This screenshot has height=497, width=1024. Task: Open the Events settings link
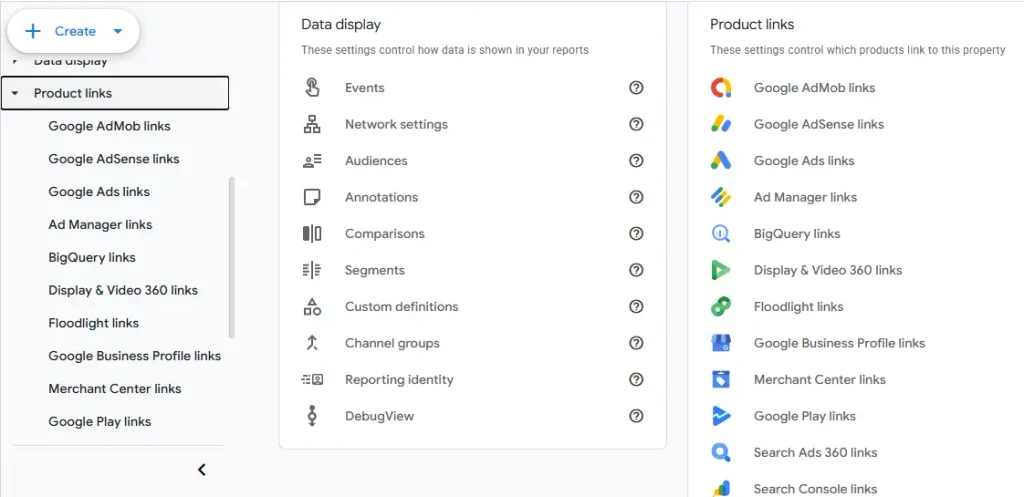coord(364,88)
